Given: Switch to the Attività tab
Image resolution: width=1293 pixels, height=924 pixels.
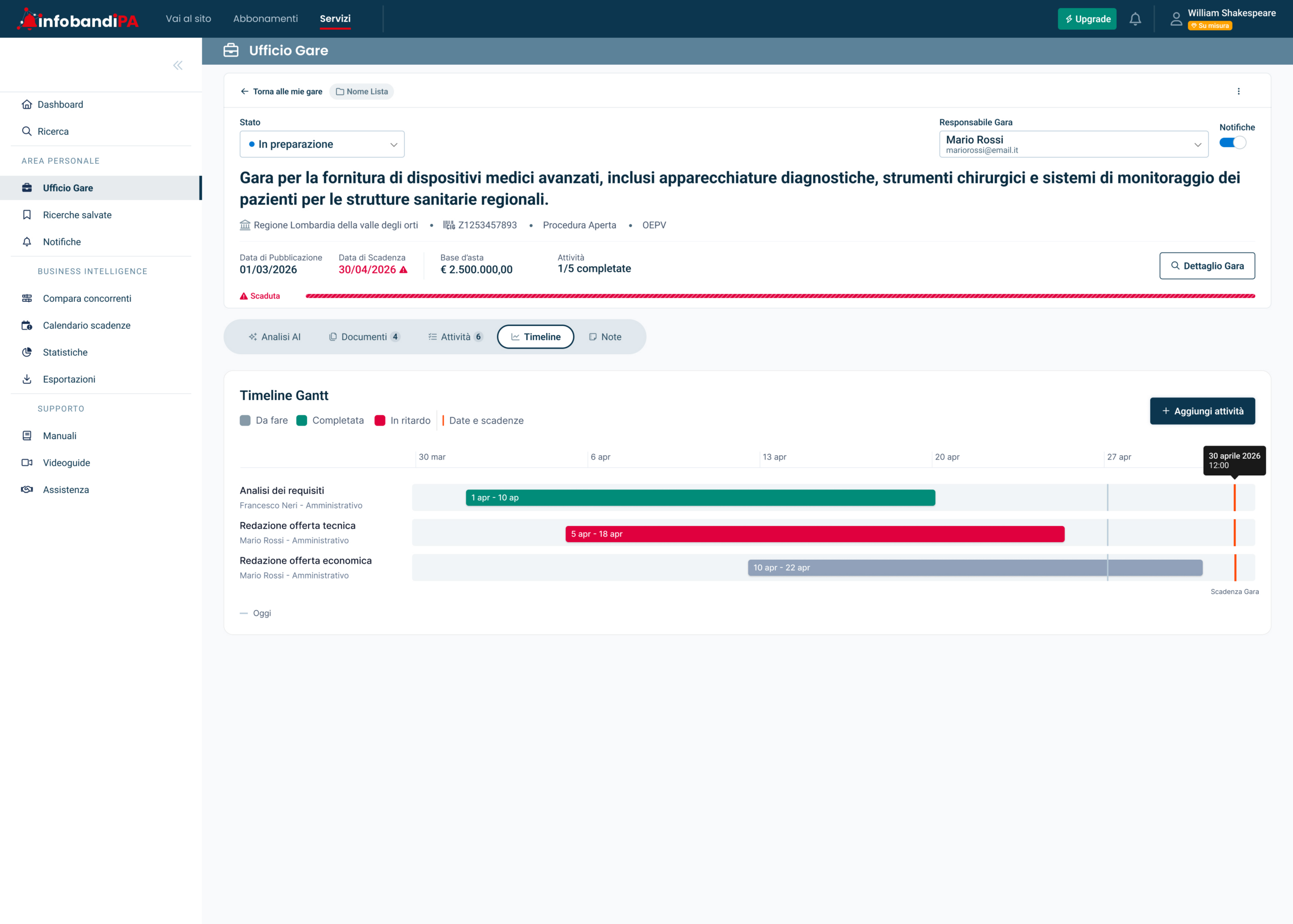Looking at the screenshot, I should pos(456,337).
